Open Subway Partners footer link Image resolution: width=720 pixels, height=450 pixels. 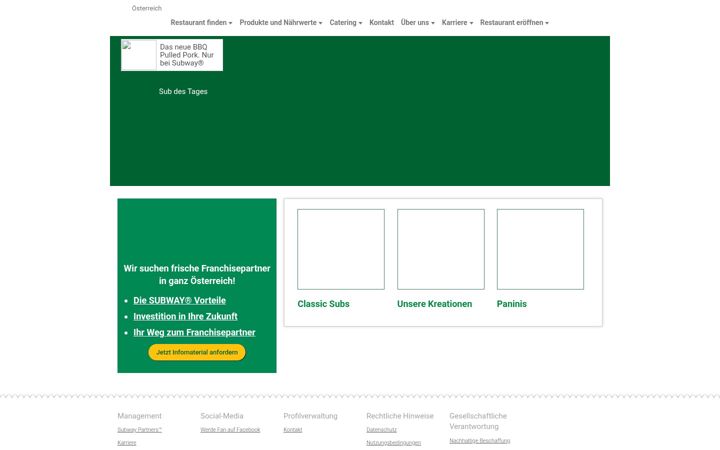click(x=140, y=430)
